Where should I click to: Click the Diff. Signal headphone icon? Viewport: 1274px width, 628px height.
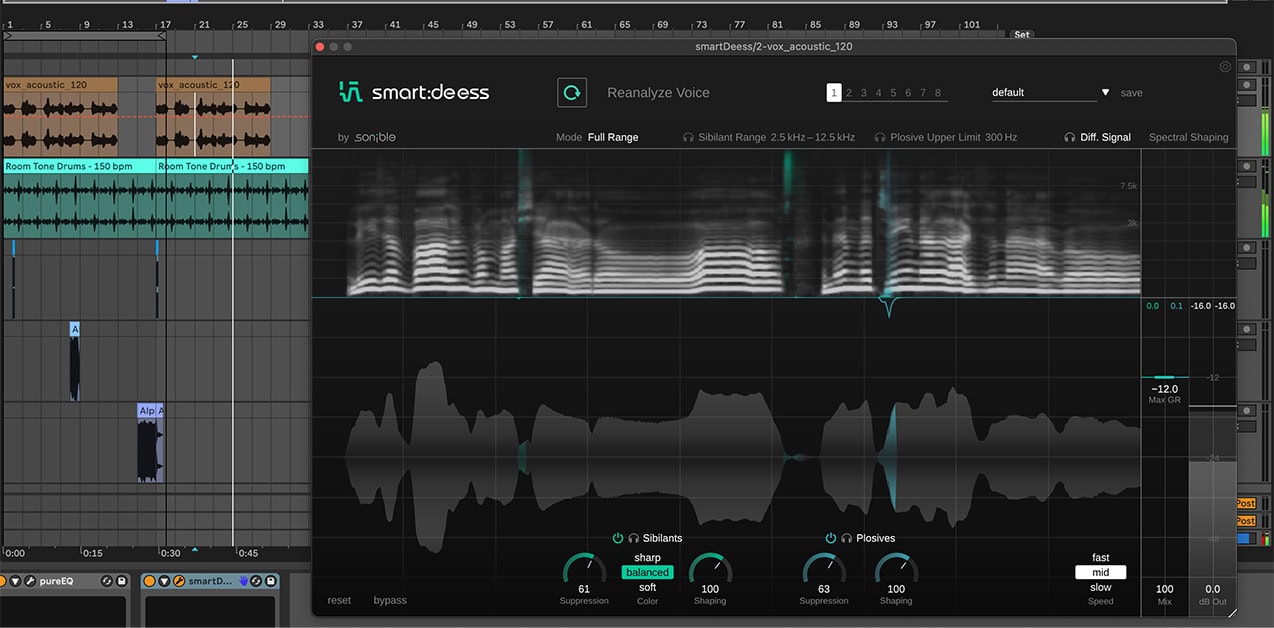coord(1069,137)
